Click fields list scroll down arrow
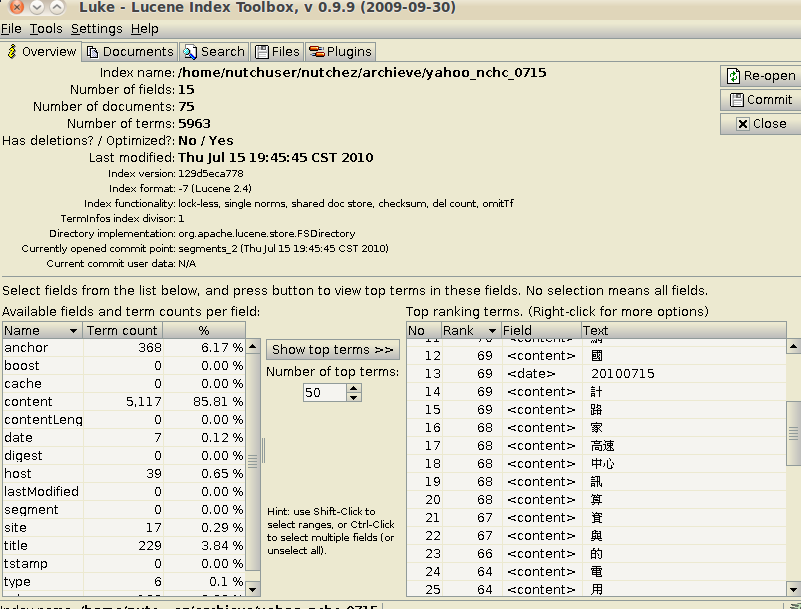Image resolution: width=801 pixels, height=609 pixels. pos(253,589)
